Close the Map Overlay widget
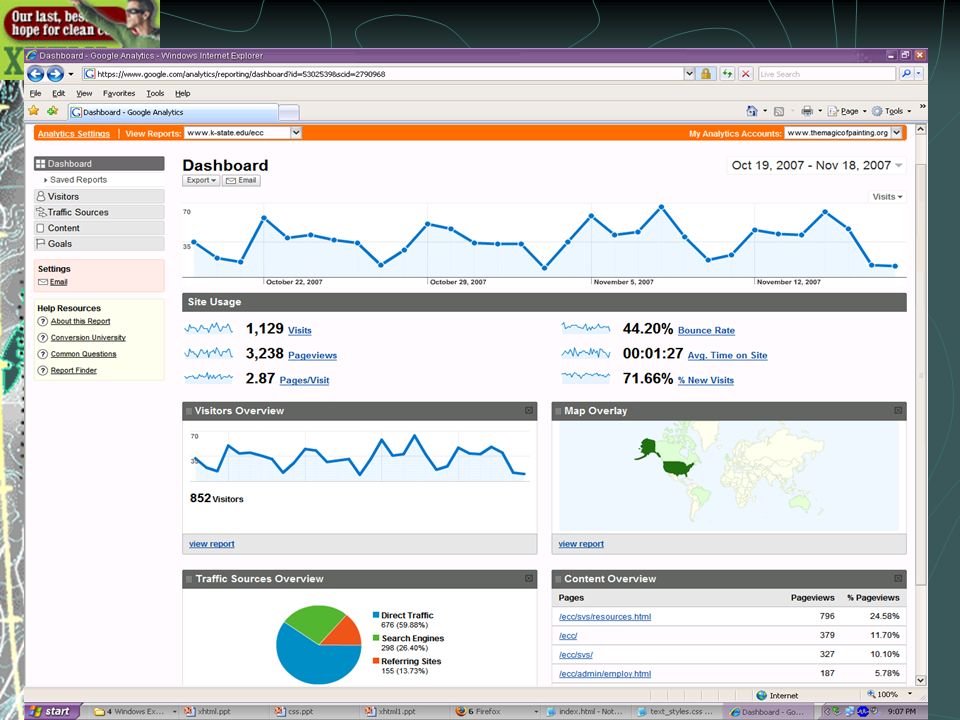 (x=898, y=410)
